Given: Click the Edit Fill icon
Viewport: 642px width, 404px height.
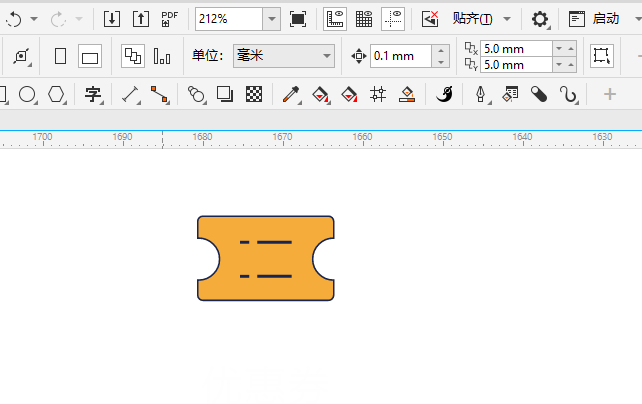Looking at the screenshot, I should 510,95.
